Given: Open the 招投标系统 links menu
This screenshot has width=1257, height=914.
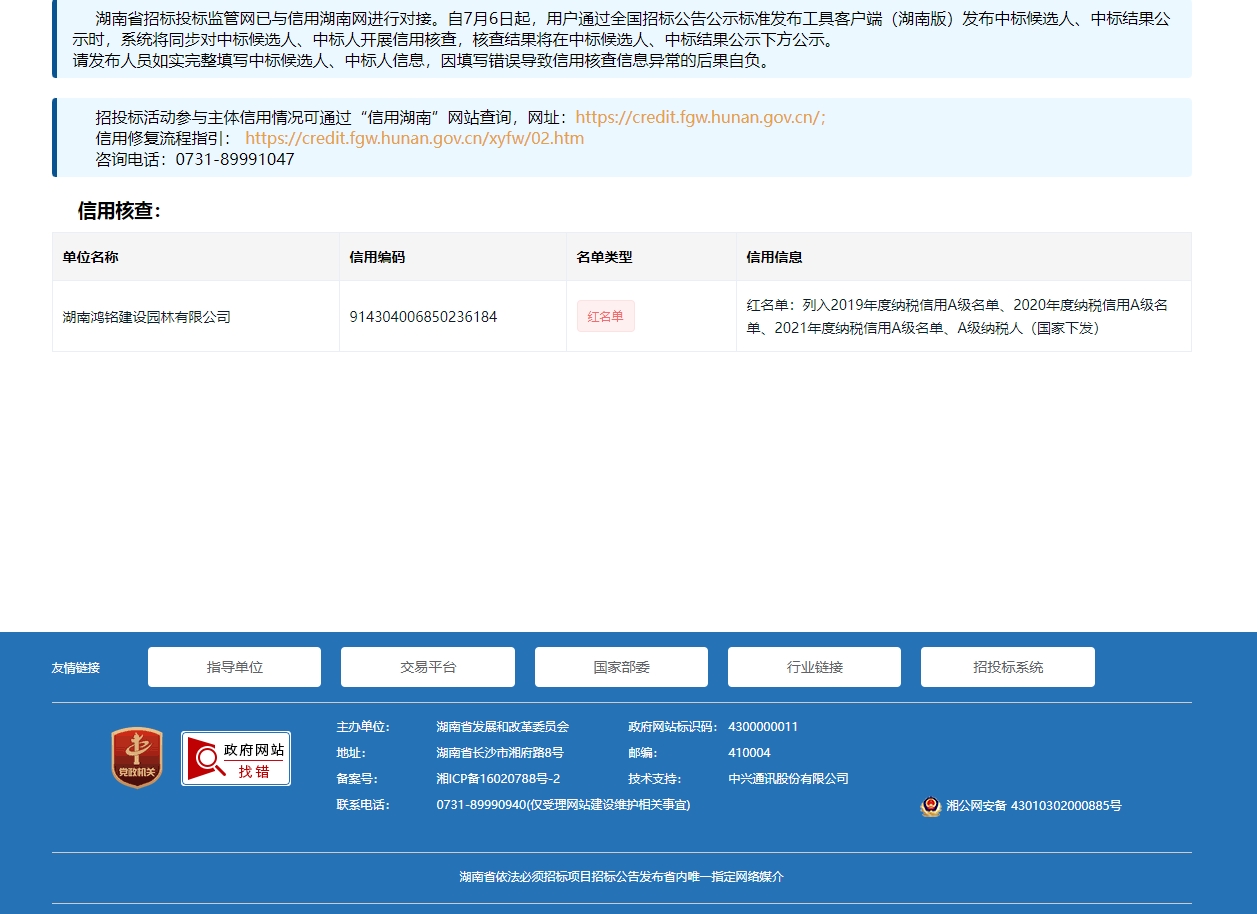Looking at the screenshot, I should coord(1007,667).
